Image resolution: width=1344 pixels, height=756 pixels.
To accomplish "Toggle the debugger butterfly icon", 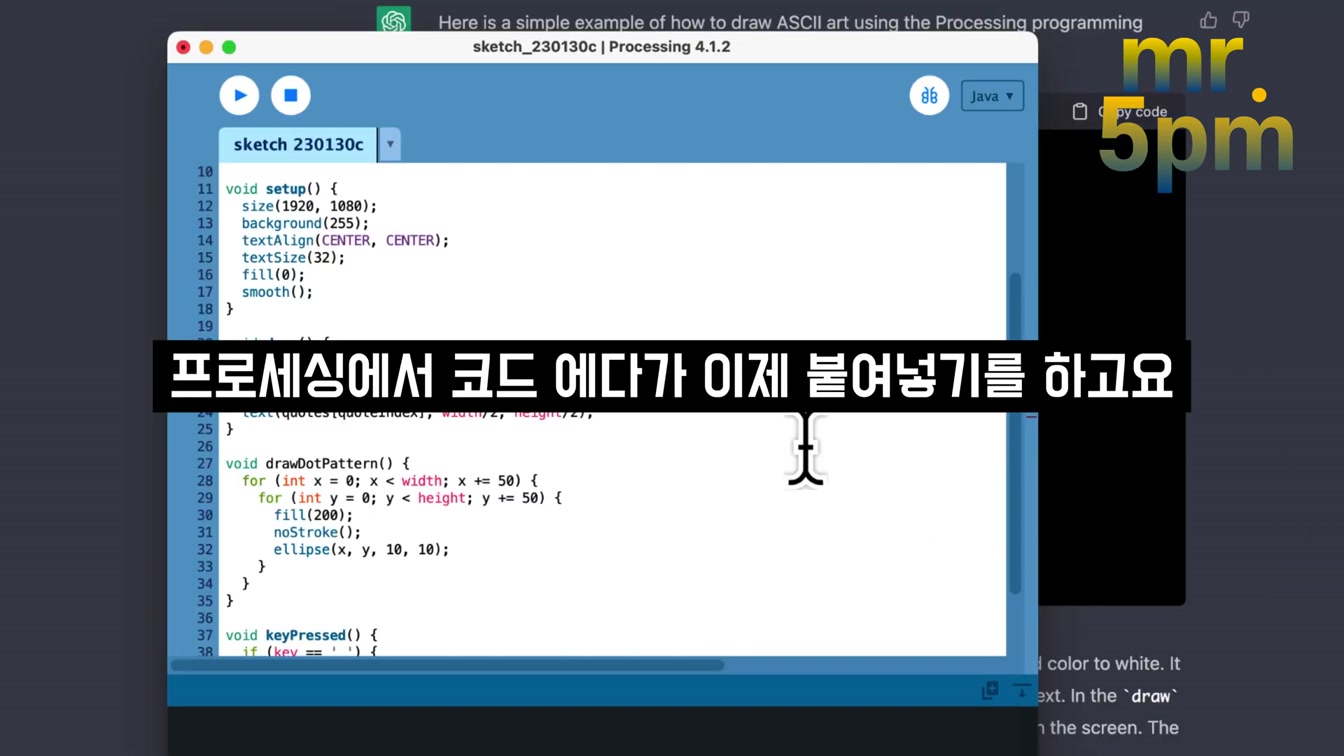I will 929,95.
